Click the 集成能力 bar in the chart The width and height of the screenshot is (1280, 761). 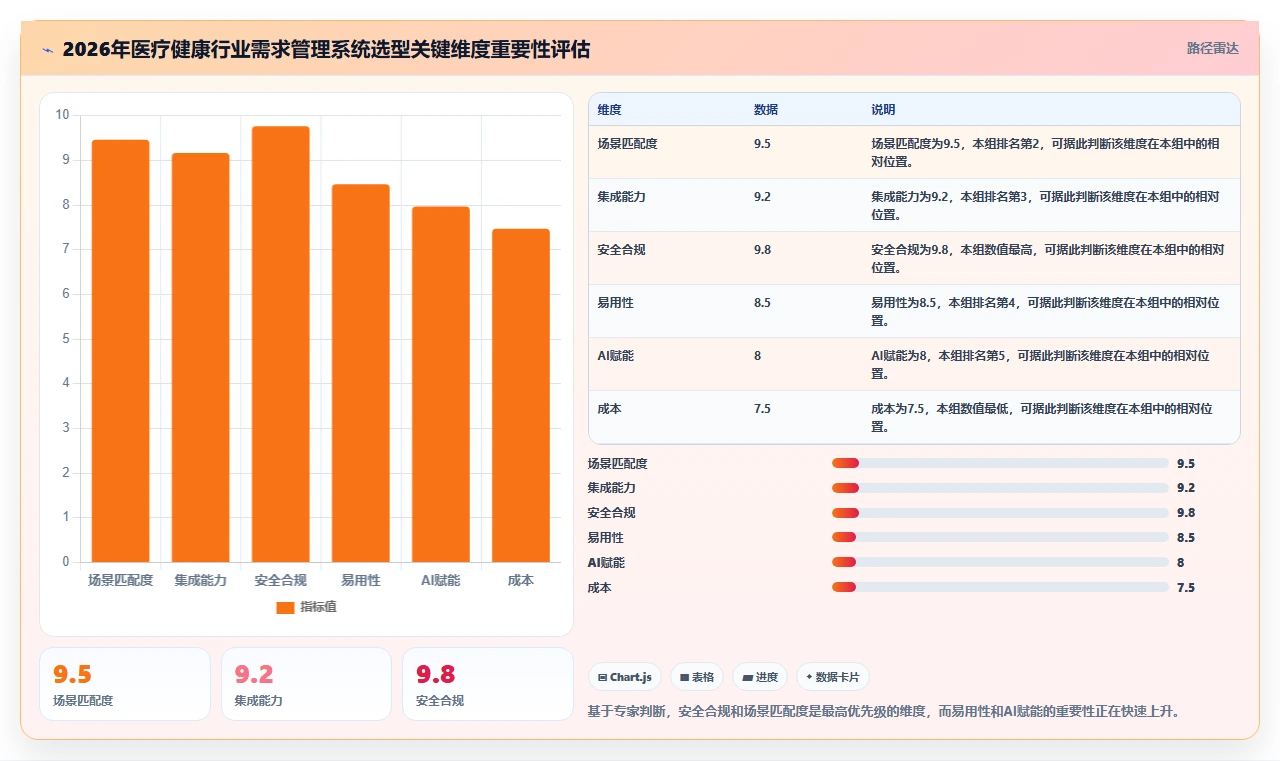[200, 357]
